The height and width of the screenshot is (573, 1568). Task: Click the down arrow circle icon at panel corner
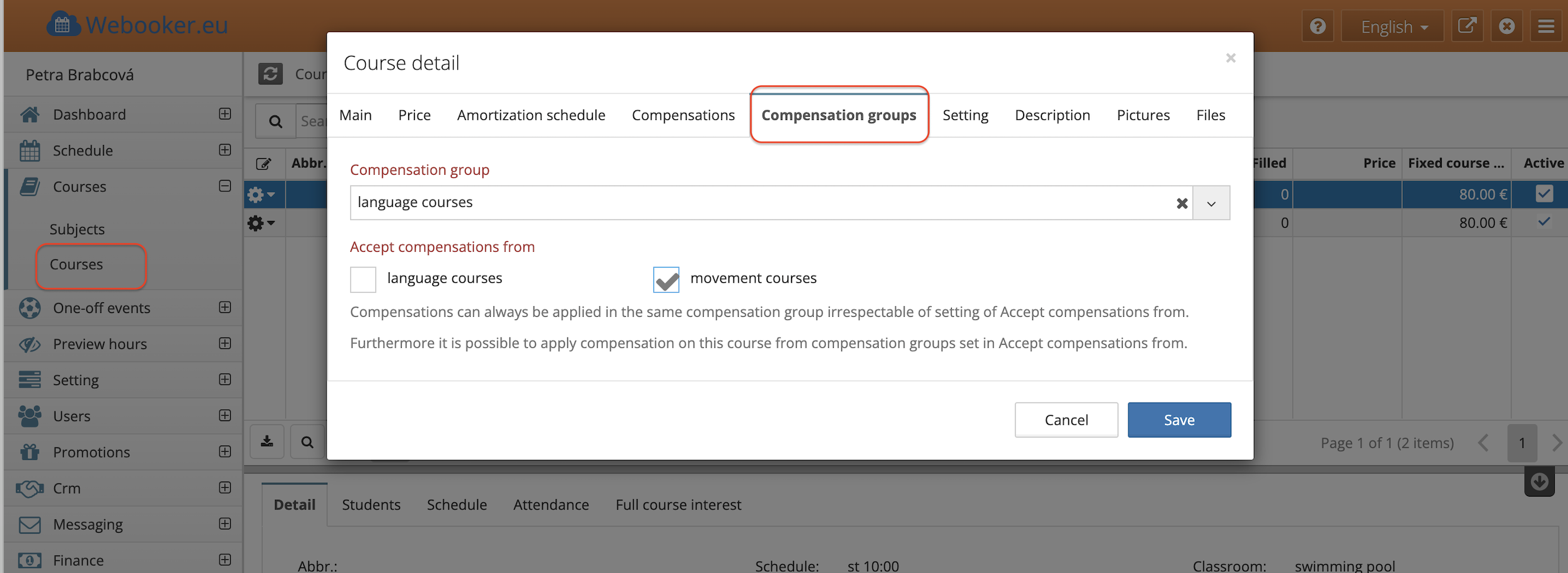[1540, 482]
